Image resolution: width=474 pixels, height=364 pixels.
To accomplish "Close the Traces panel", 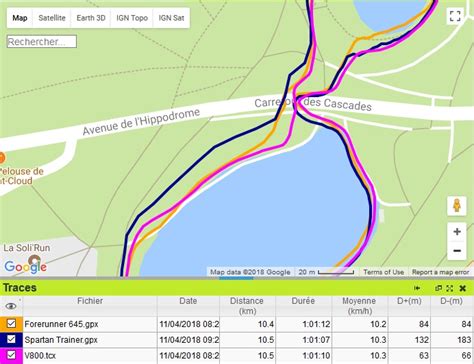I will [462, 288].
